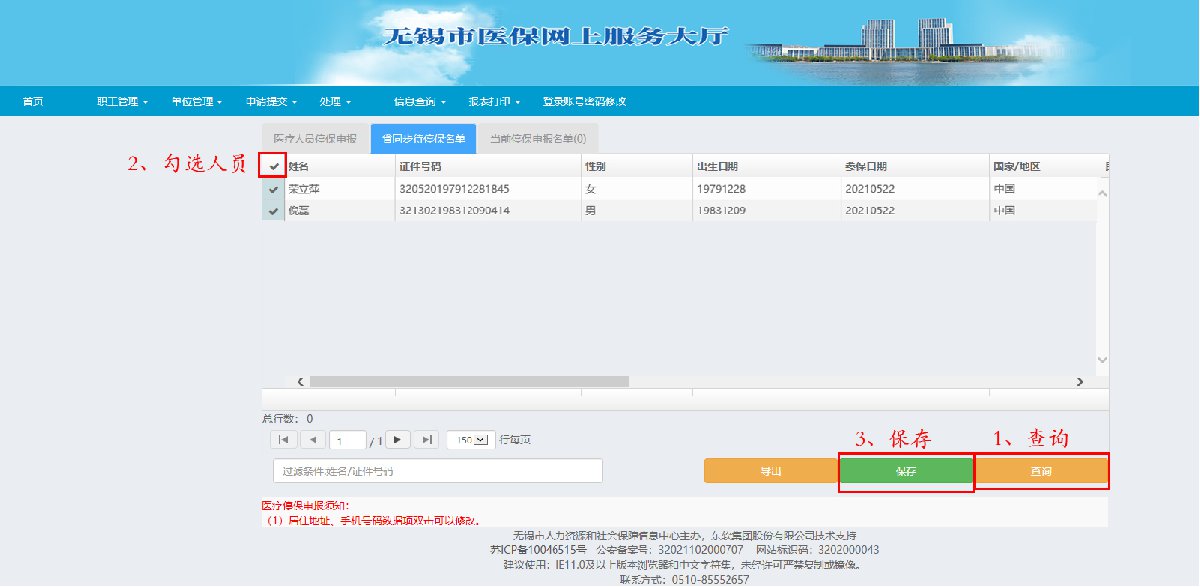Toggle the select-all checkbox in table header
This screenshot has width=1200, height=587.
click(x=273, y=166)
